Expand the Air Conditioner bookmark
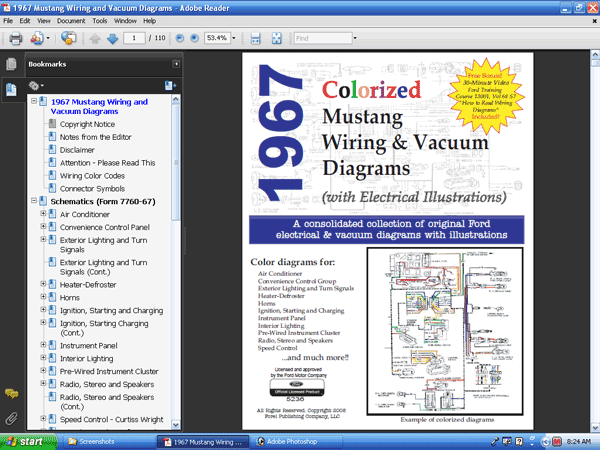The image size is (600, 450). click(43, 213)
